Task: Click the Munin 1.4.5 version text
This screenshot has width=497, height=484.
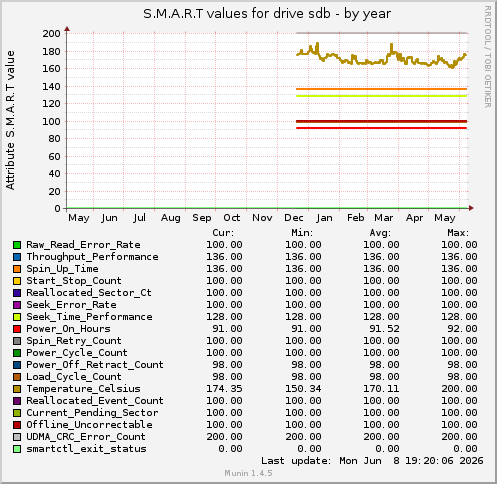Action: tap(248, 473)
